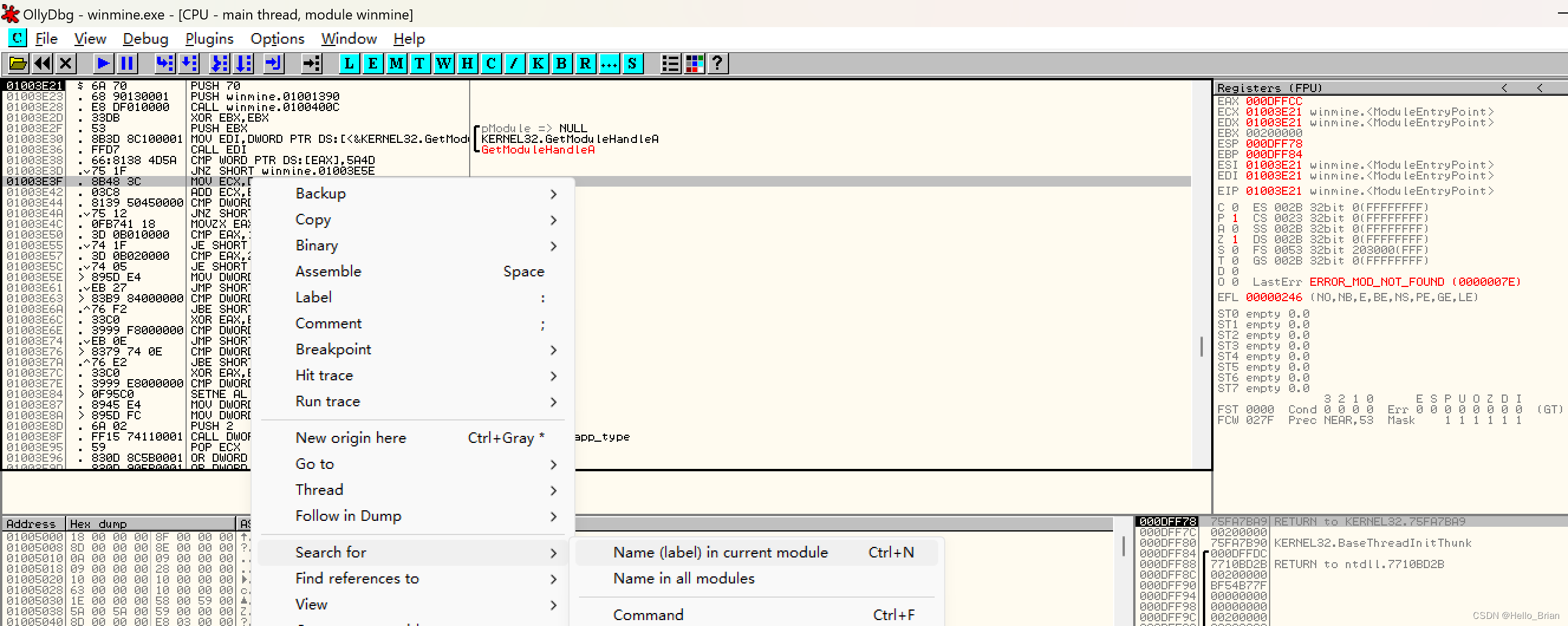Viewport: 1568px width, 626px height.
Task: Expand Find references to submenu
Action: tap(414, 579)
